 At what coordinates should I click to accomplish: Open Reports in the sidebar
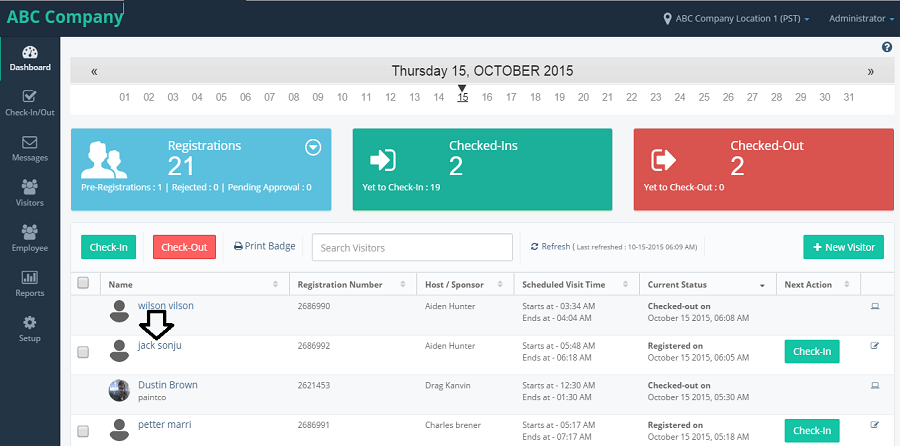click(x=30, y=284)
